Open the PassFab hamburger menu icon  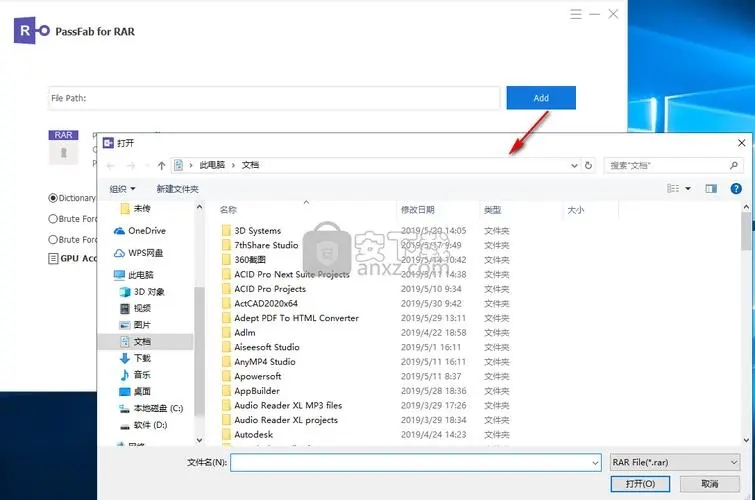576,14
